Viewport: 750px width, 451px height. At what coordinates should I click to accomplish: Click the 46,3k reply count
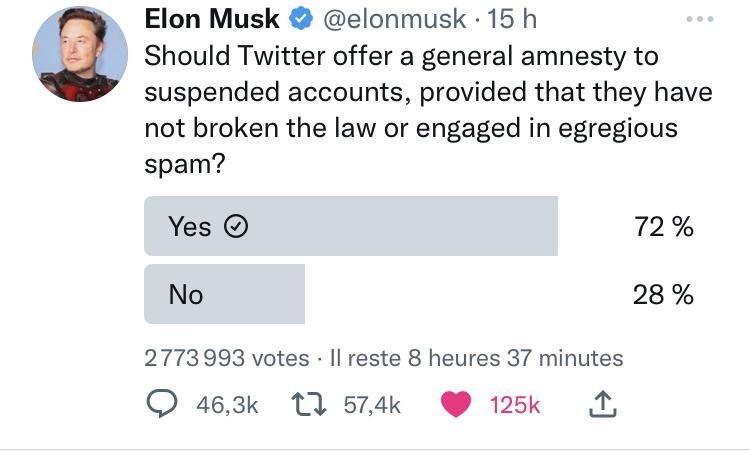click(227, 404)
